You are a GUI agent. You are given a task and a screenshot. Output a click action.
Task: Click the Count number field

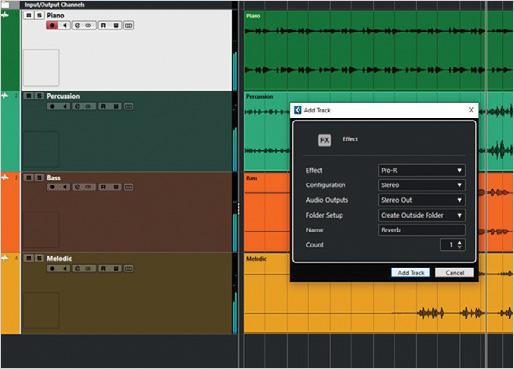point(448,245)
